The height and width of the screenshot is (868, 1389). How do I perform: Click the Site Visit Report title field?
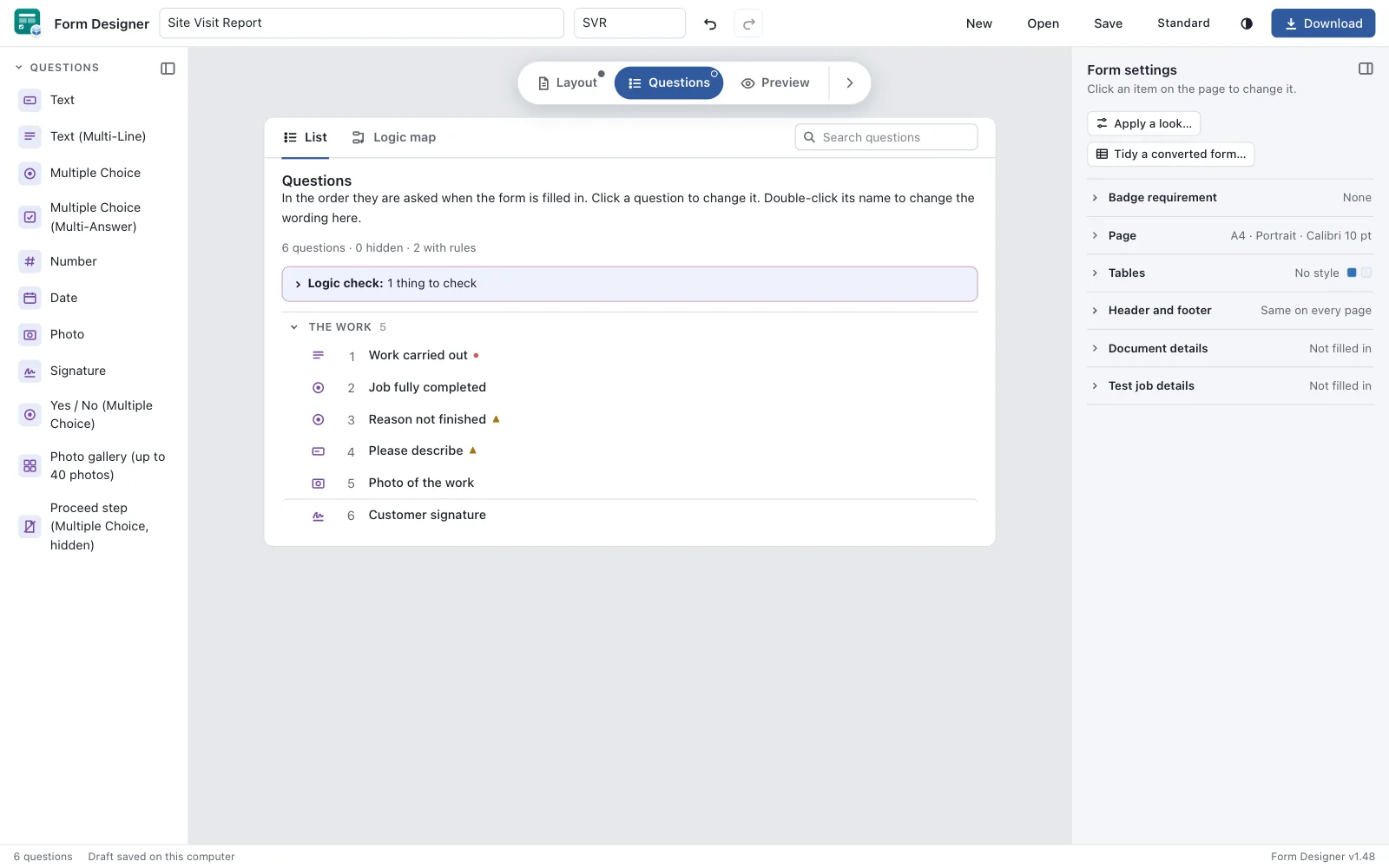point(361,23)
